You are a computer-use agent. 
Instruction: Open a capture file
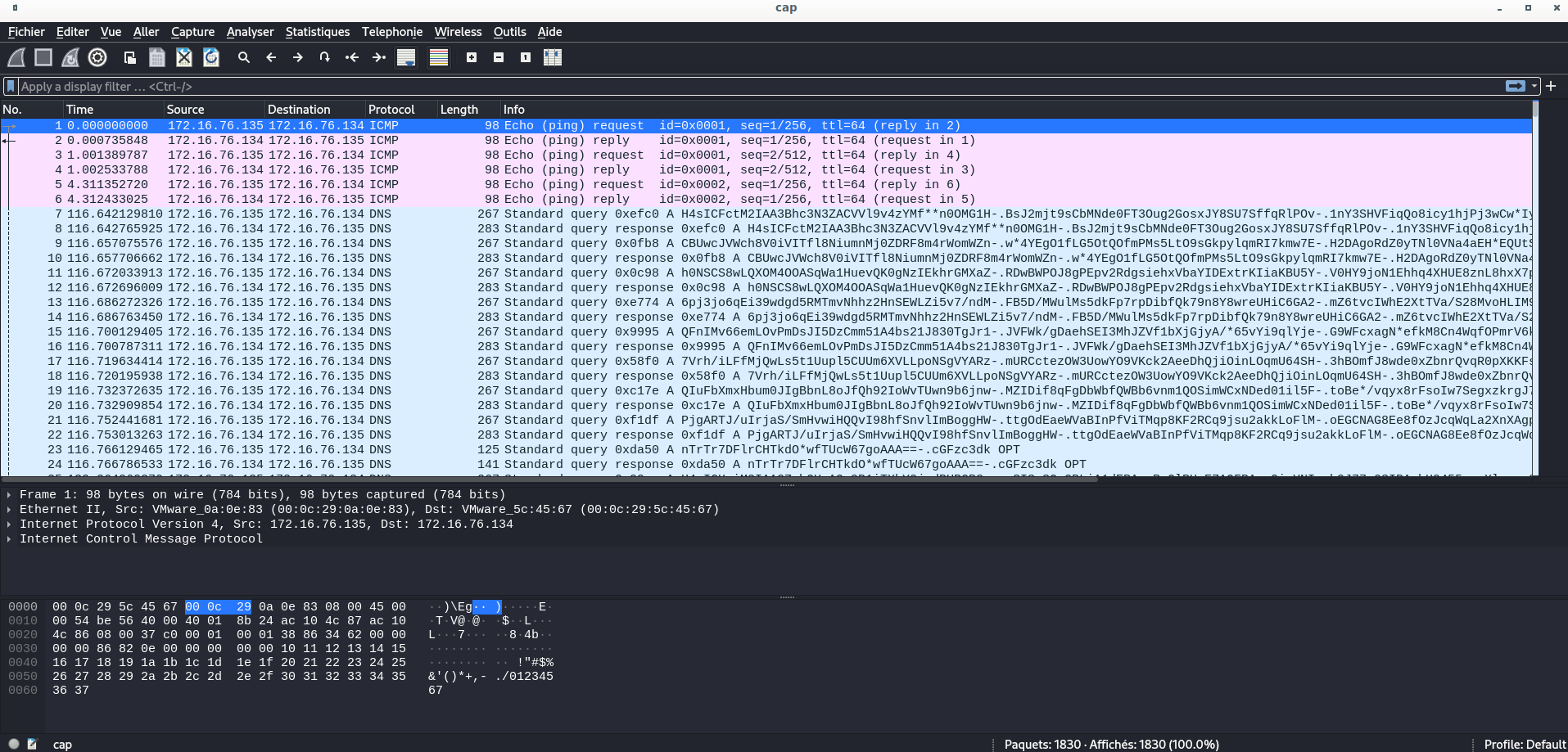129,57
